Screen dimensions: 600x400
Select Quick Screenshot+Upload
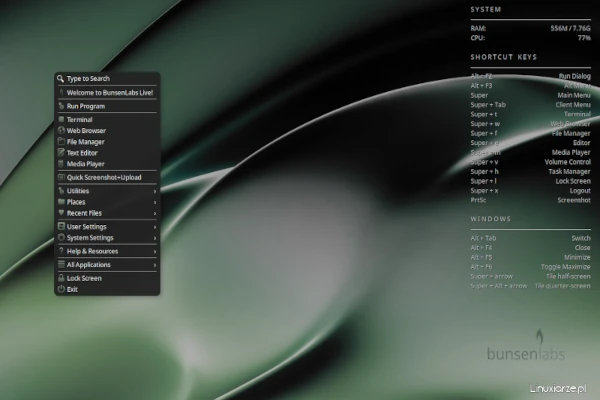[x=104, y=177]
